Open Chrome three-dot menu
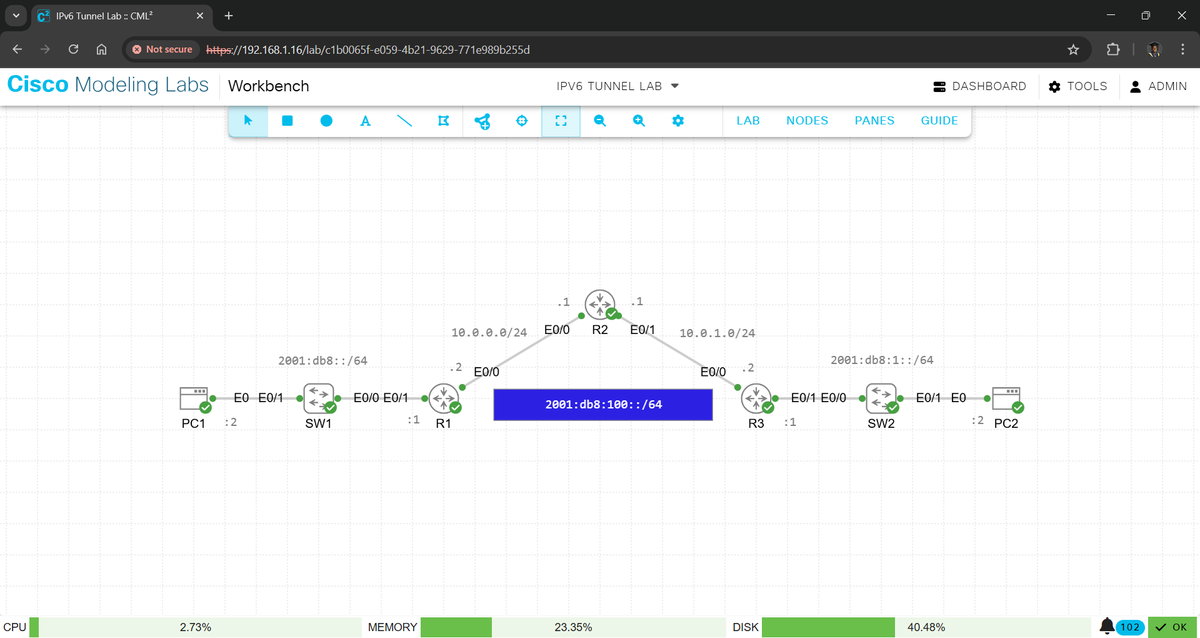 pyautogui.click(x=1181, y=49)
